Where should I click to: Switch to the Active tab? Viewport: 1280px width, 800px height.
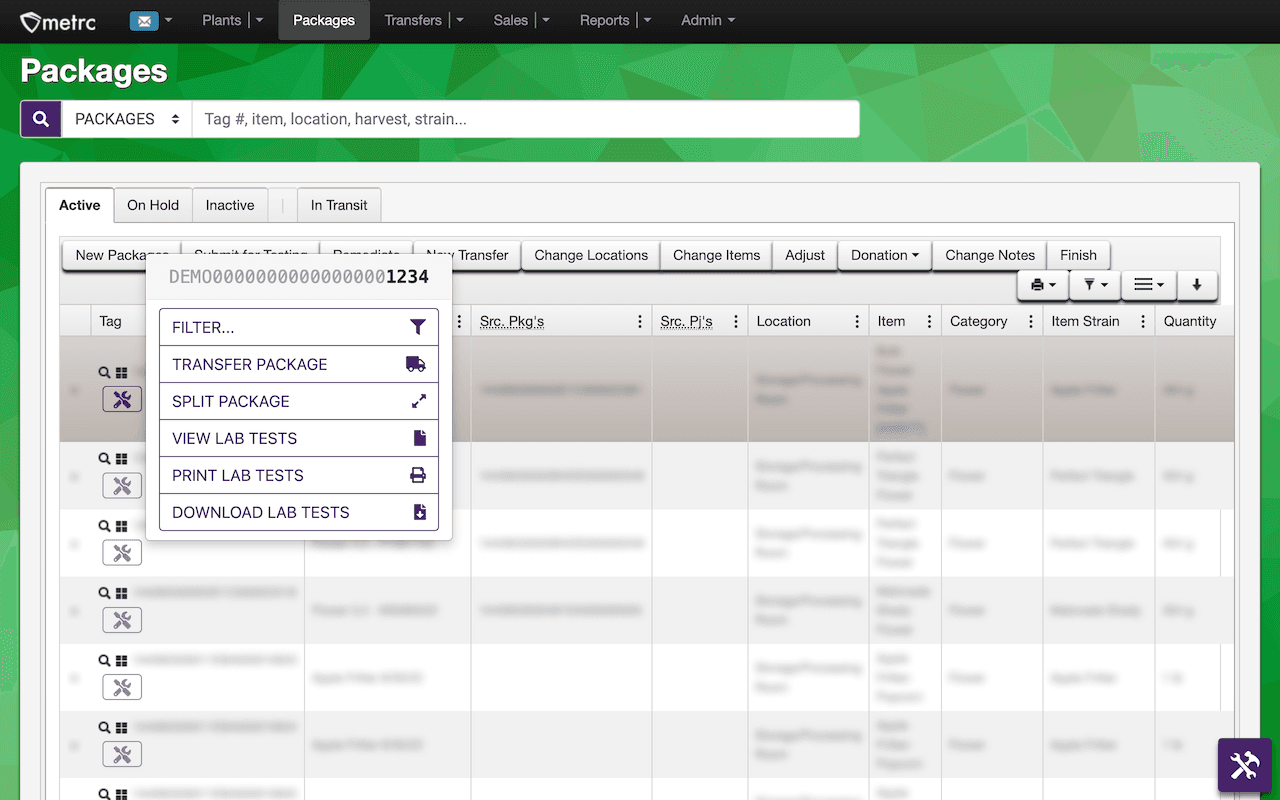click(80, 205)
